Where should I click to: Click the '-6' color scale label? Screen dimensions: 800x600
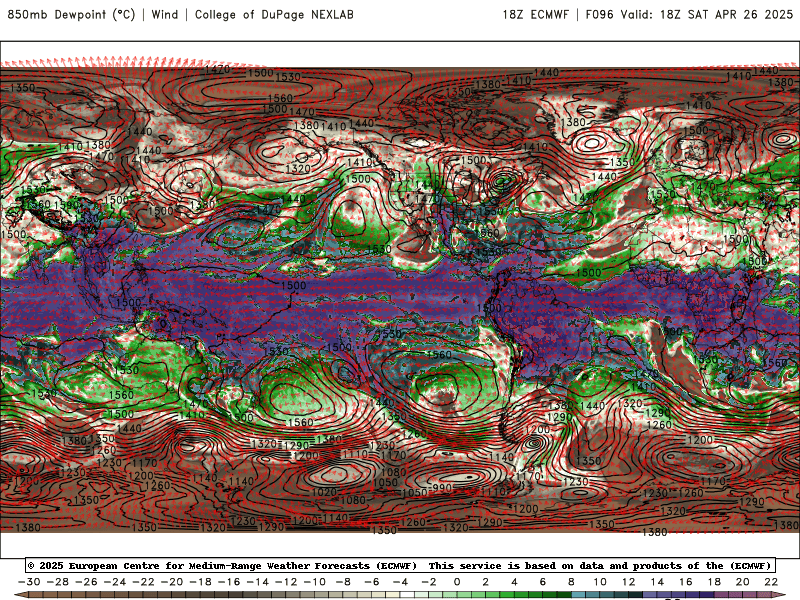(x=372, y=582)
